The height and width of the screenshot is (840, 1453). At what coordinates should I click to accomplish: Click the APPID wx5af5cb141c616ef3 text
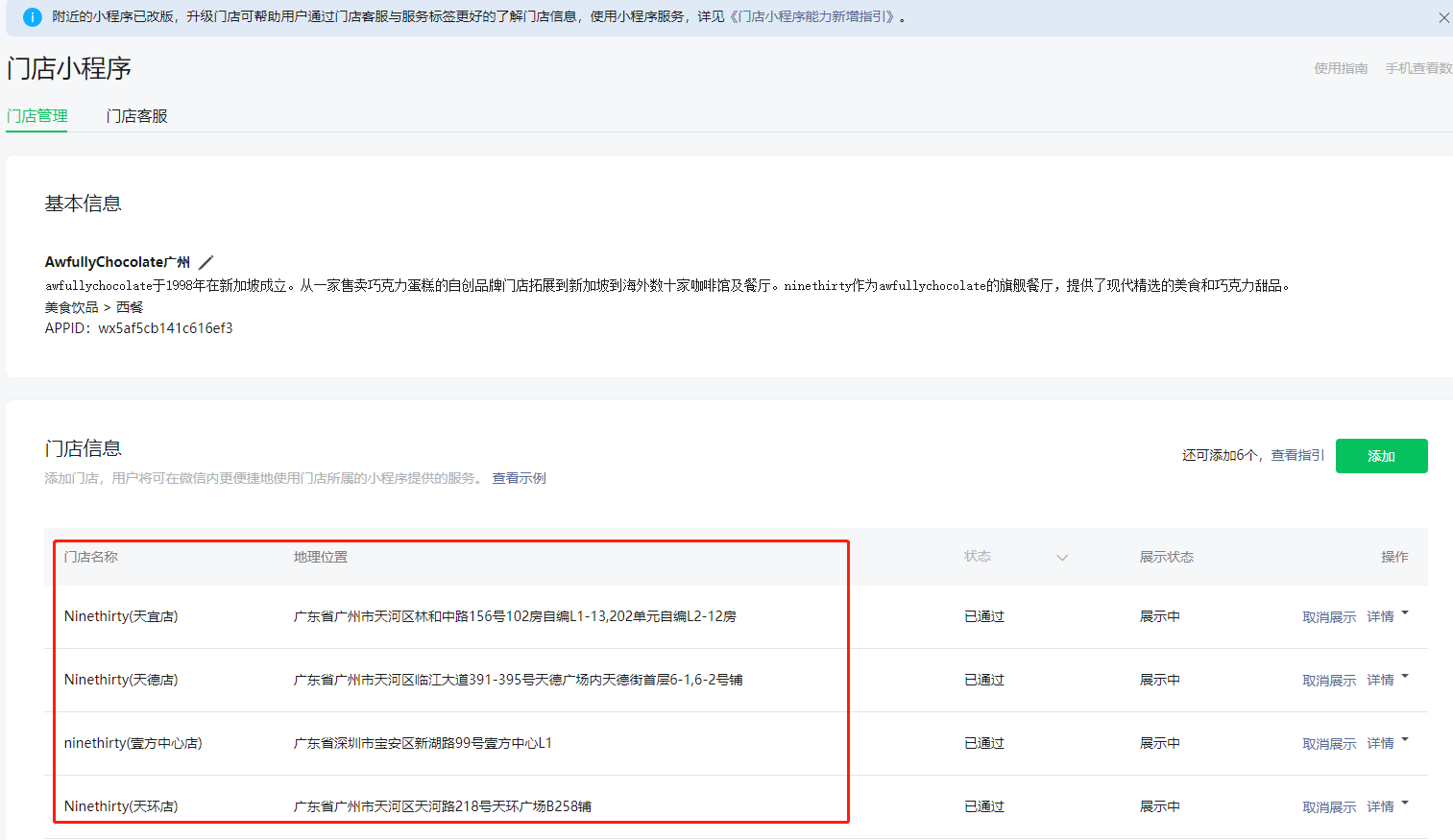(138, 328)
